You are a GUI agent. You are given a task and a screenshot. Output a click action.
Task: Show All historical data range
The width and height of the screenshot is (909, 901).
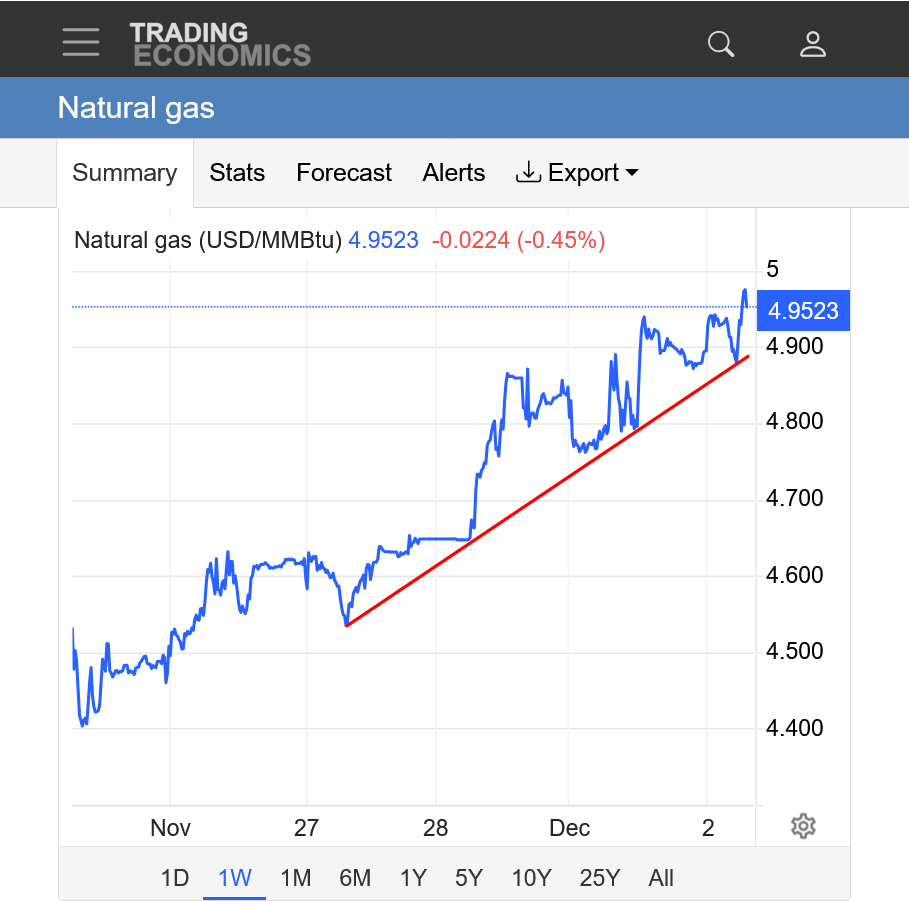tap(661, 878)
